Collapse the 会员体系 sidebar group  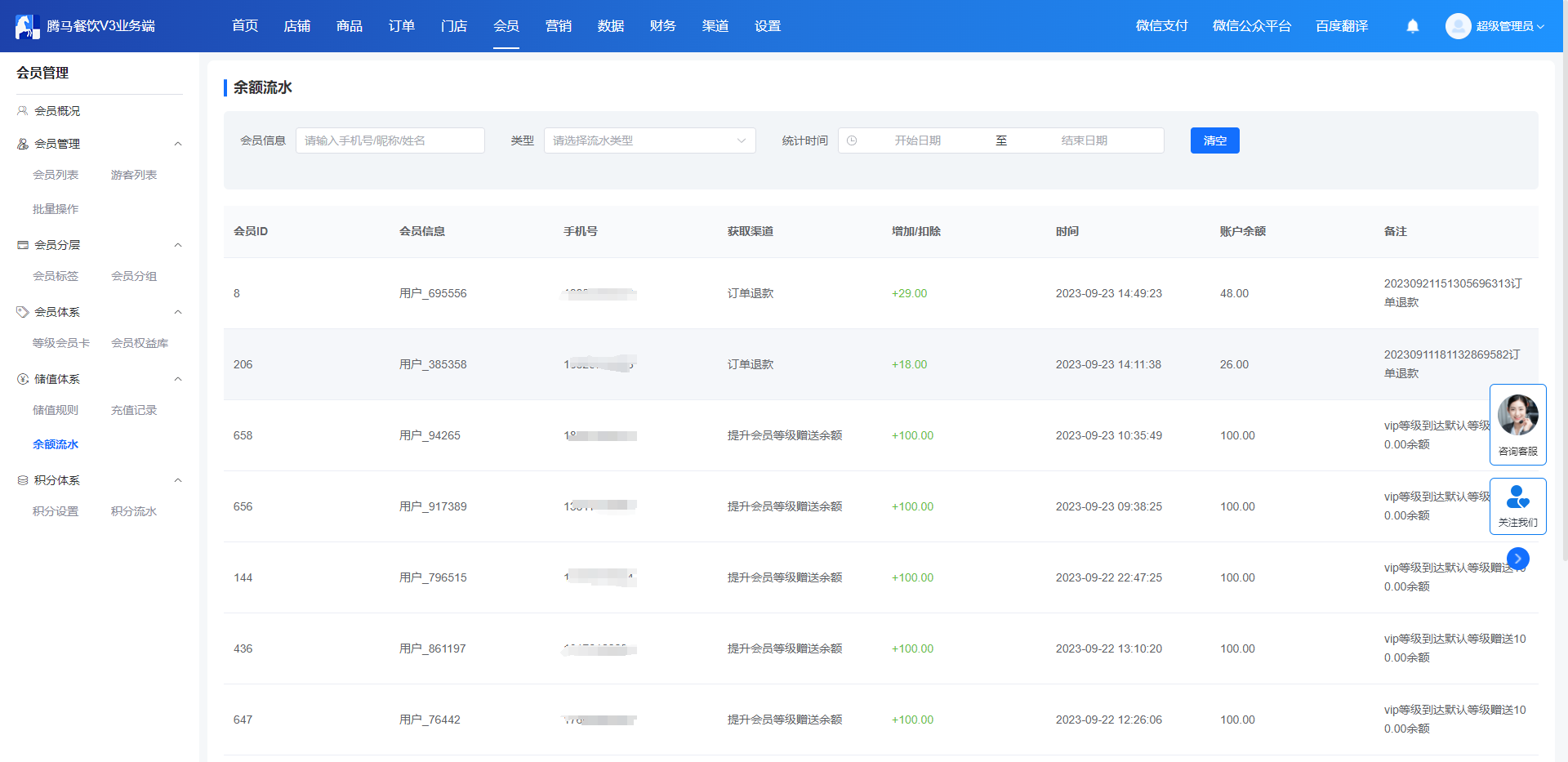[178, 312]
